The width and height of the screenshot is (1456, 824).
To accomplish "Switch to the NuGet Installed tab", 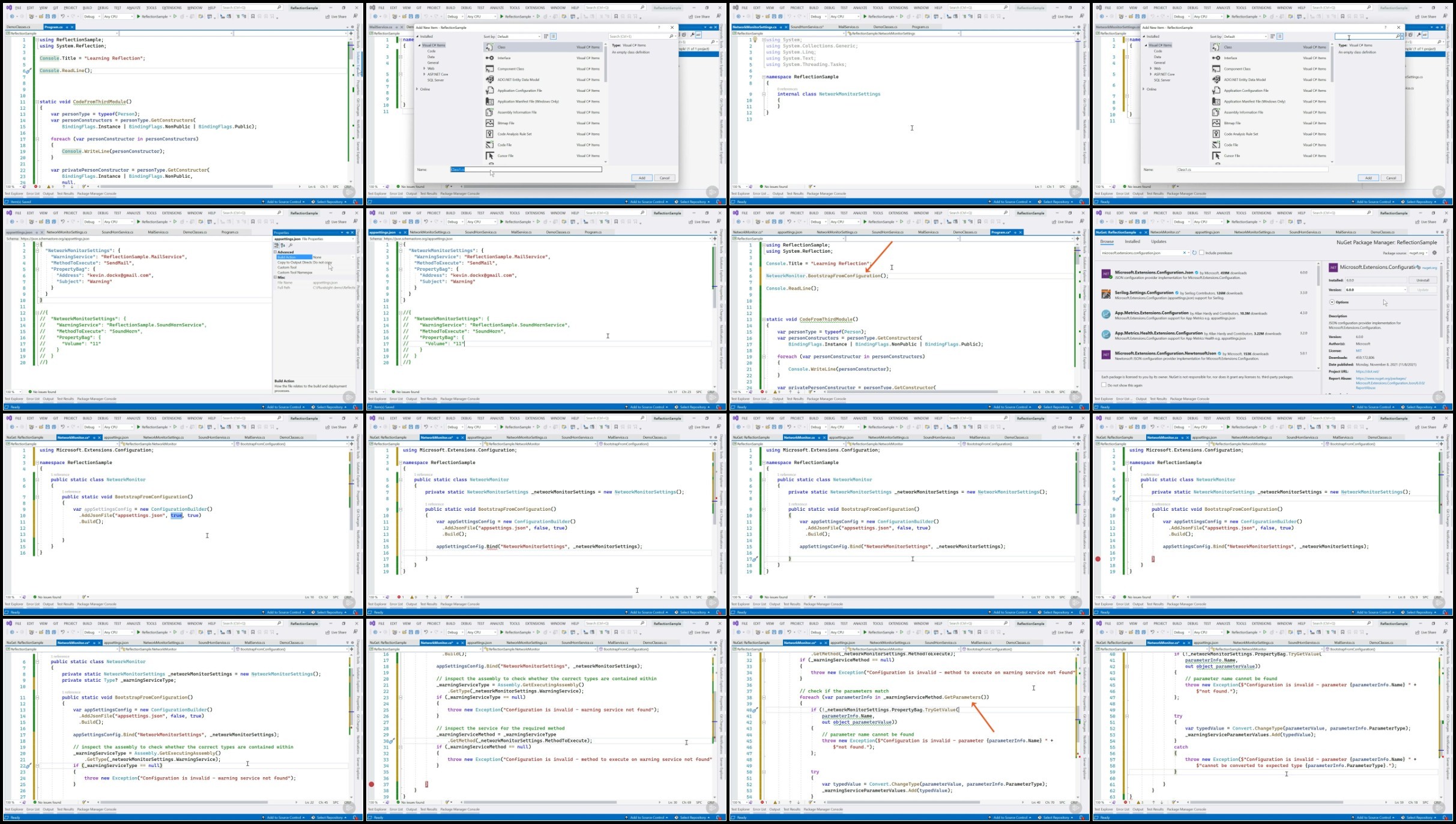I will 1132,241.
